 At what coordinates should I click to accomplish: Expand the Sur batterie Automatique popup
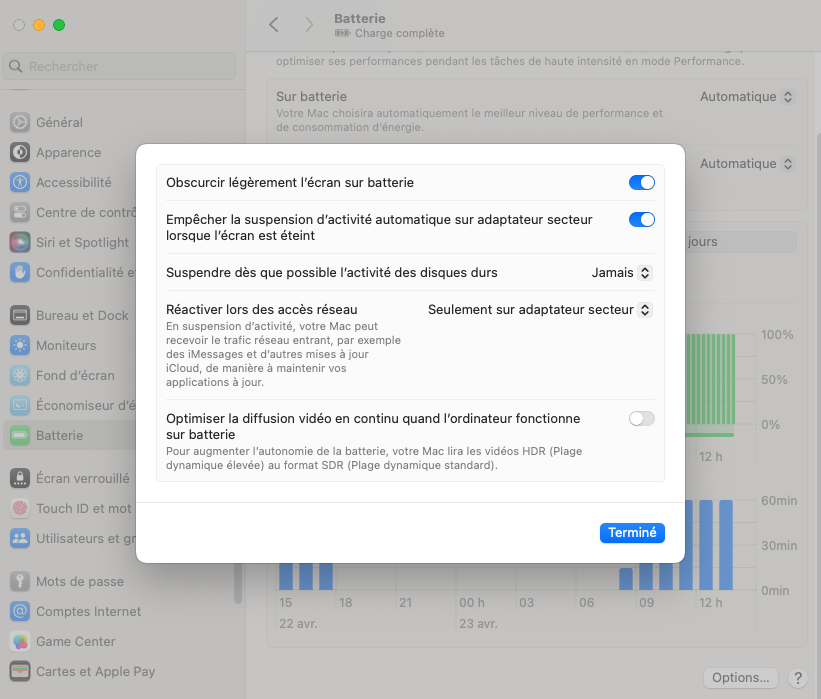coord(747,97)
